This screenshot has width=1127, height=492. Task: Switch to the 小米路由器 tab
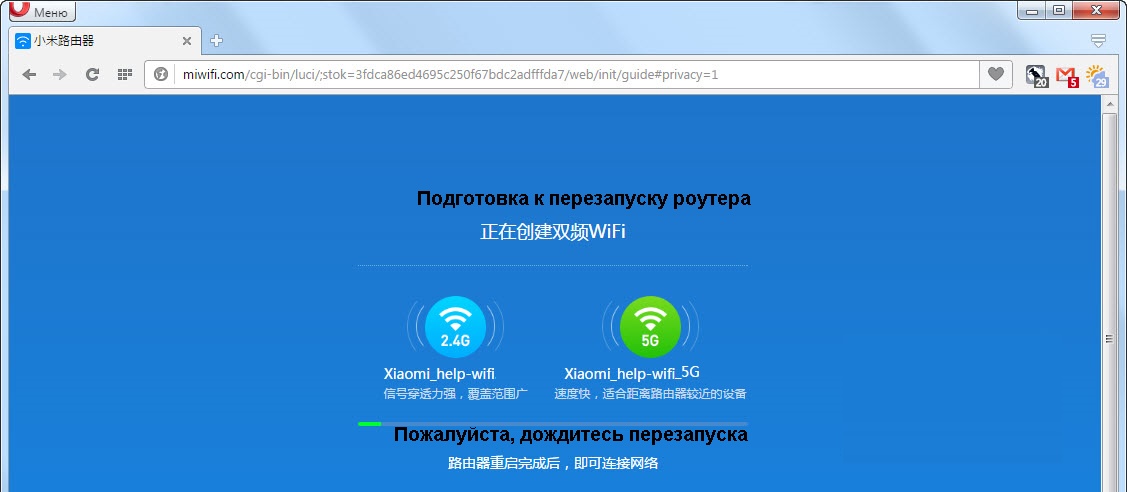[104, 41]
